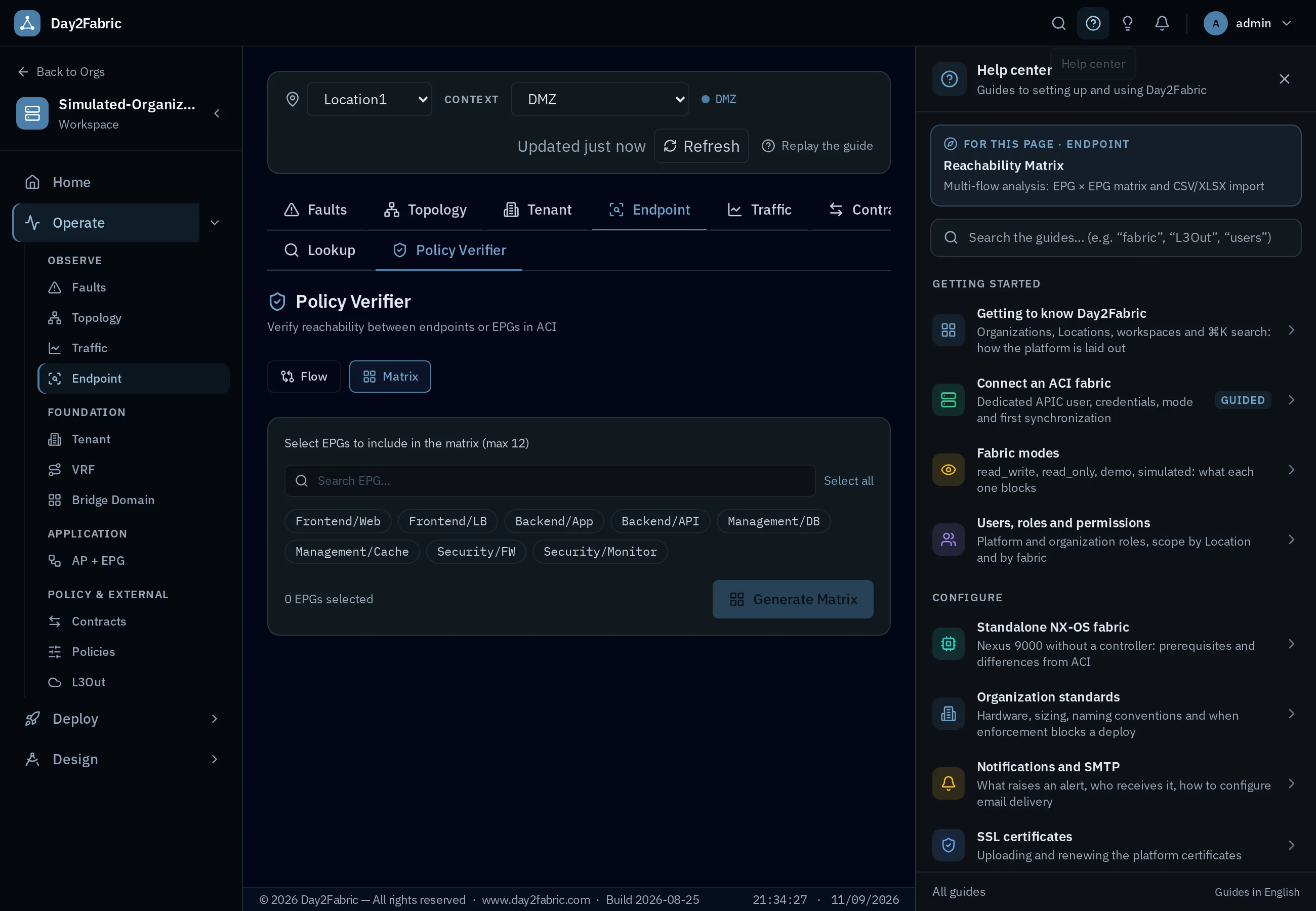The height and width of the screenshot is (911, 1316).
Task: Click Select all EPGs
Action: 848,481
